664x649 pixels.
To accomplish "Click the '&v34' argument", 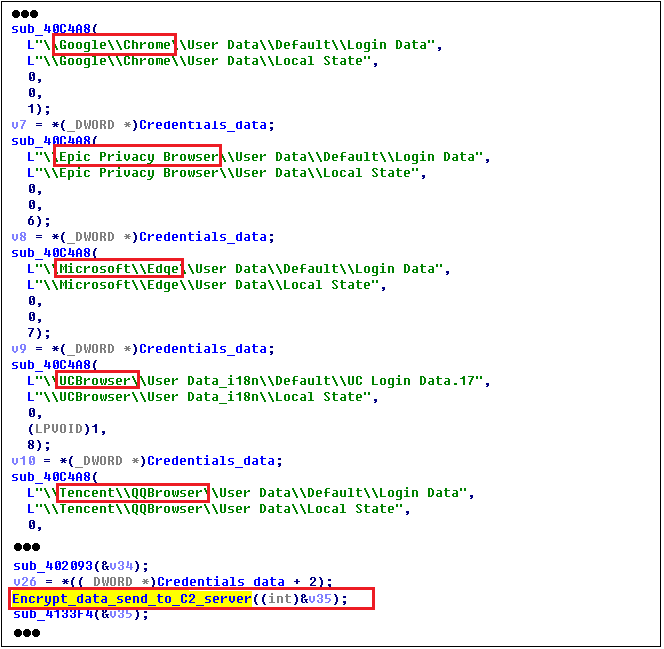I will [x=117, y=566].
